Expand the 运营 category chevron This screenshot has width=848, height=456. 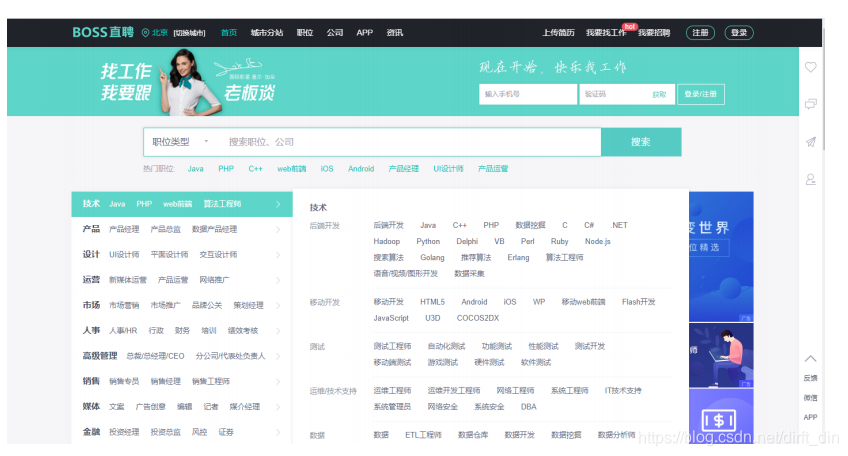[x=278, y=280]
